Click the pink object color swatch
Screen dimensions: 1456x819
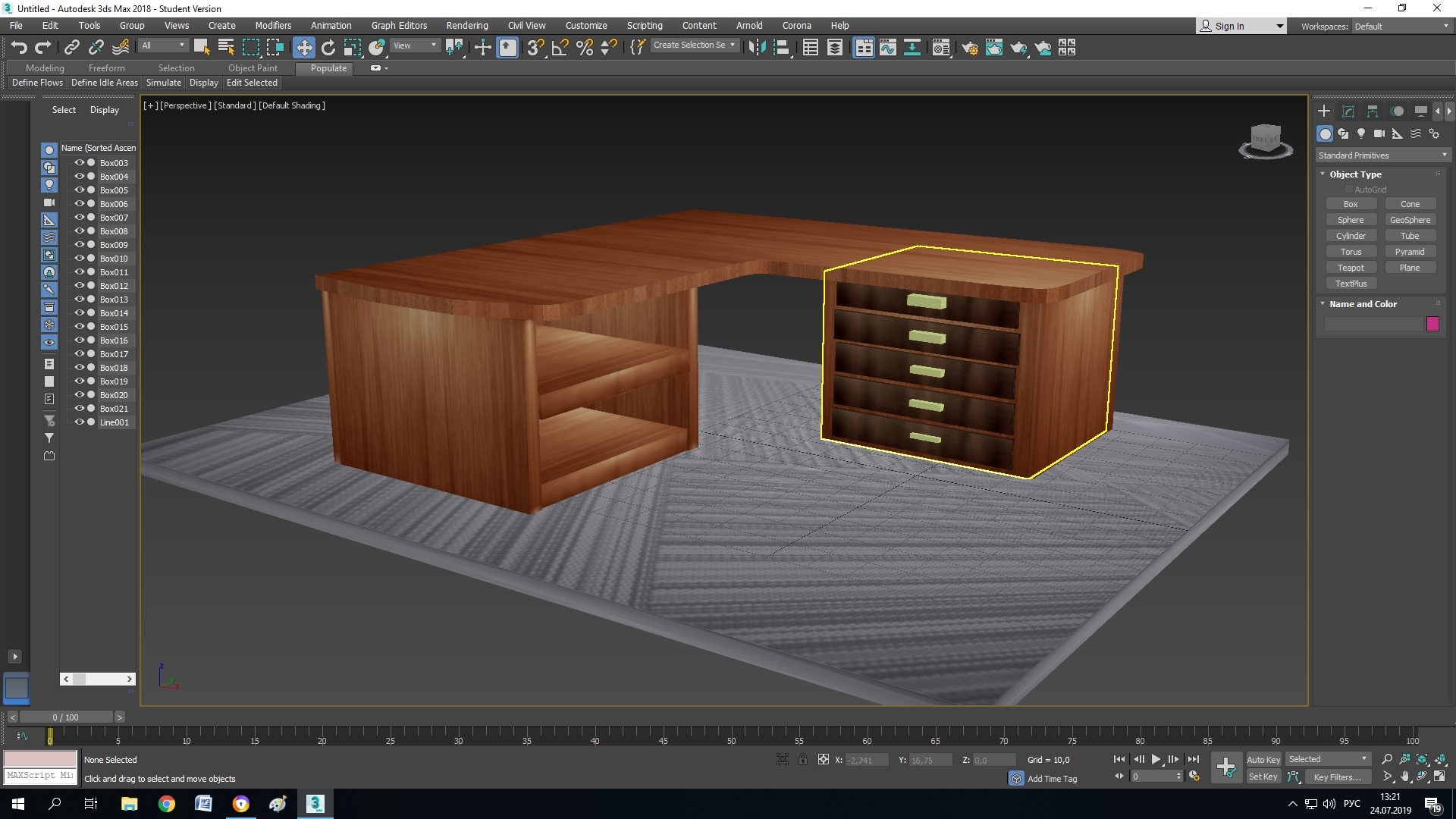[1432, 324]
